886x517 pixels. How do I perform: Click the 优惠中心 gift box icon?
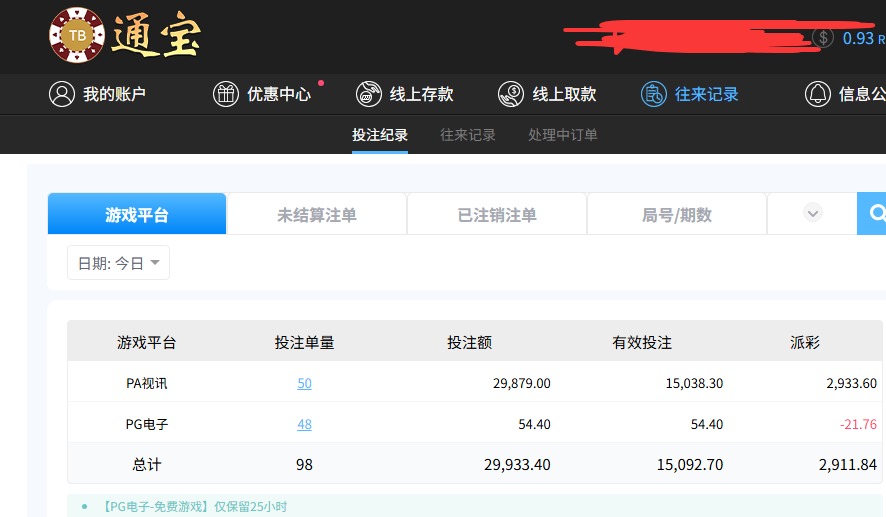coord(226,94)
